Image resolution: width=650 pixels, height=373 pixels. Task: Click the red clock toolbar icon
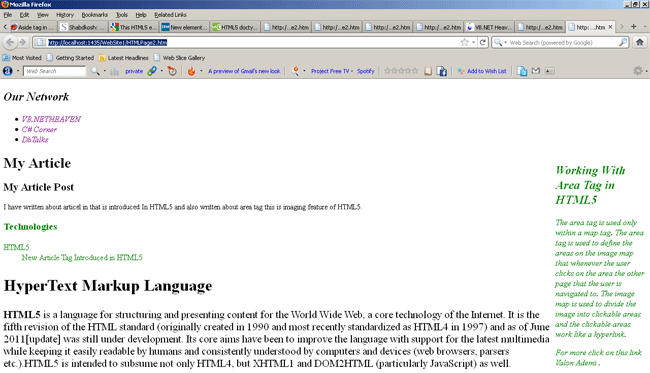[x=172, y=71]
